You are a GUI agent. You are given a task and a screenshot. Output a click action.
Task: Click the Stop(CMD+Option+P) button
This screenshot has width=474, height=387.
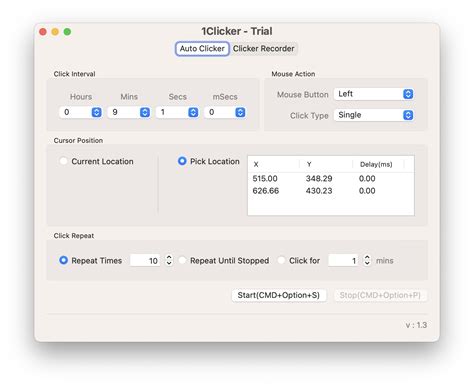point(380,295)
